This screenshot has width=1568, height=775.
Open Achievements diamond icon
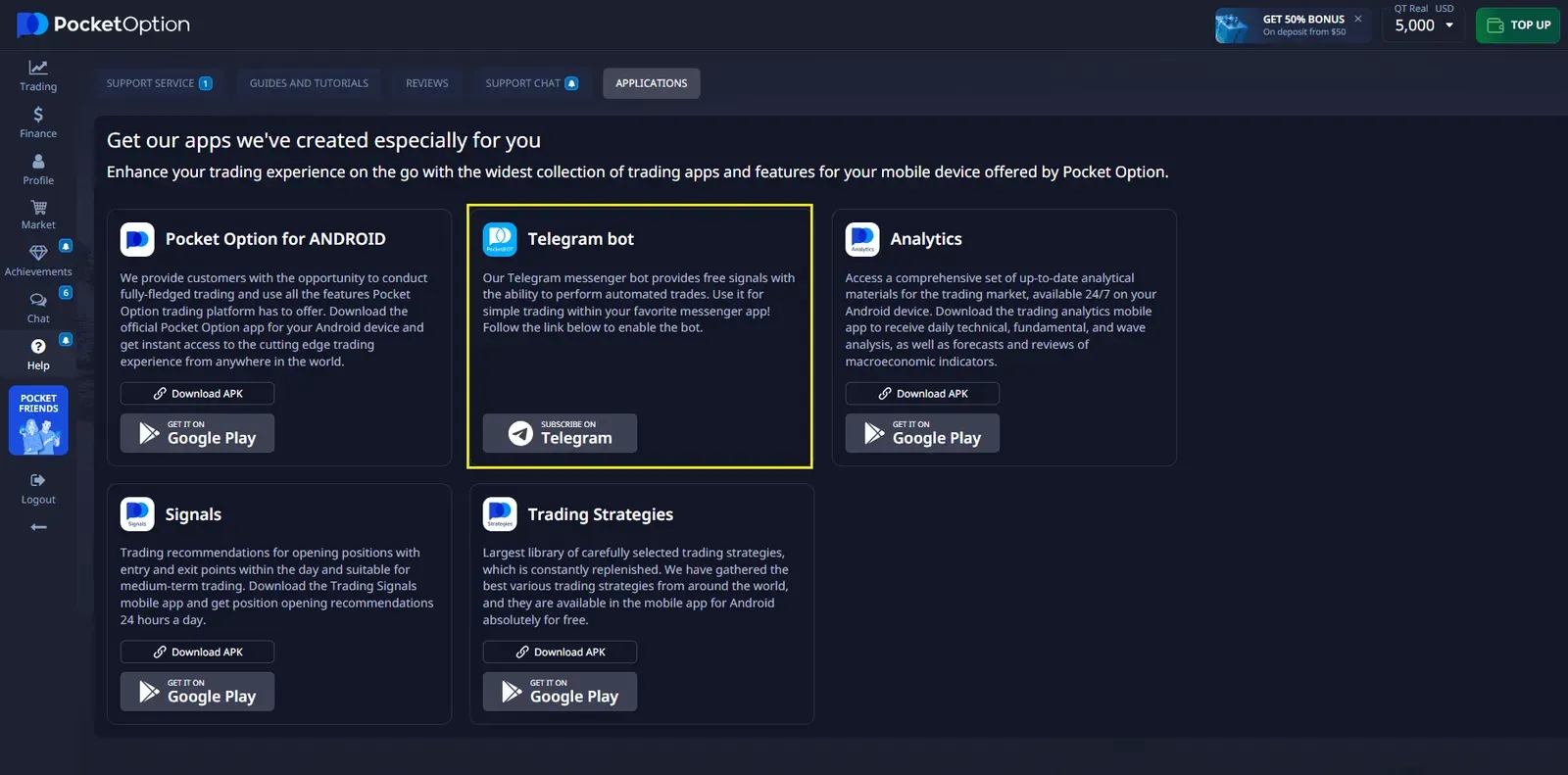coord(38,260)
